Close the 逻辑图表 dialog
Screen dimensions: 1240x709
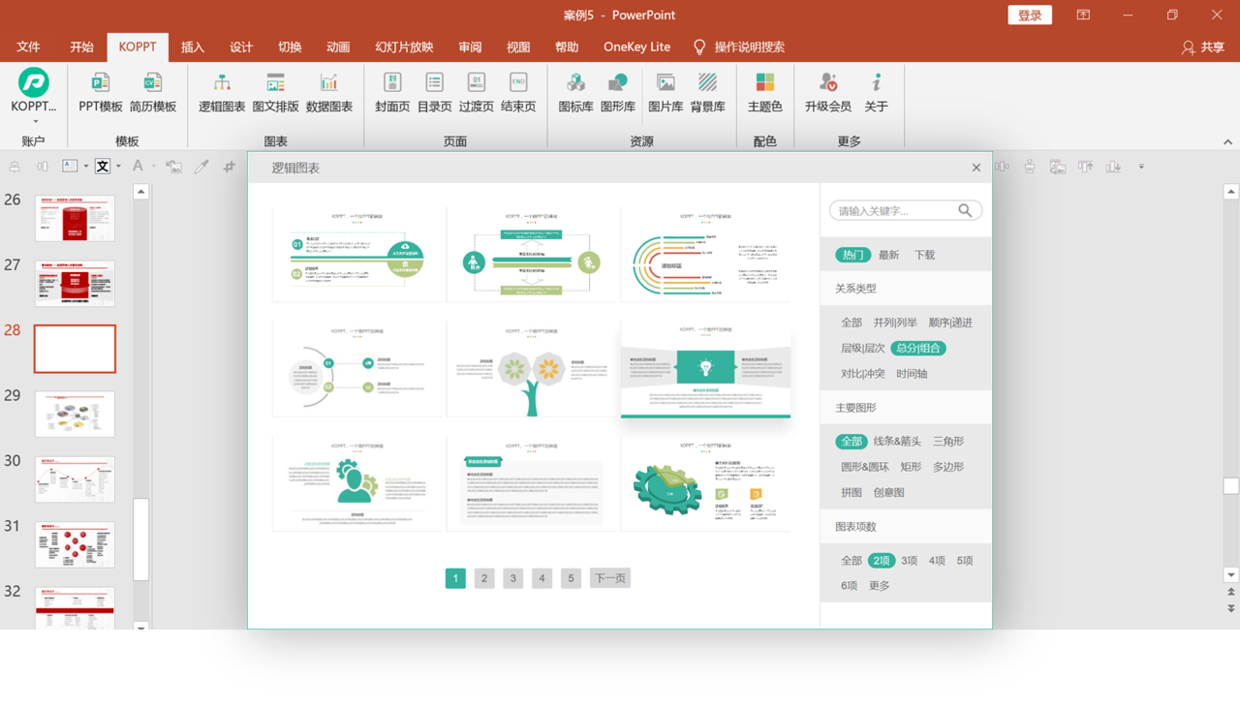[976, 168]
